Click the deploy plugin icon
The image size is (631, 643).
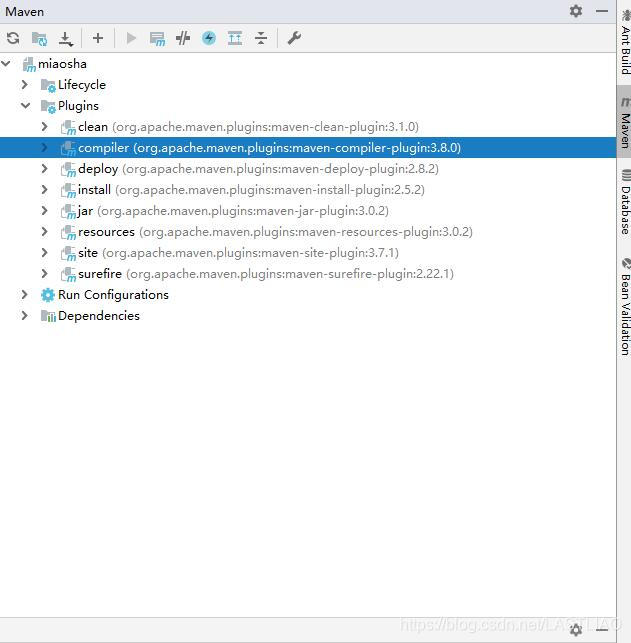click(68, 169)
